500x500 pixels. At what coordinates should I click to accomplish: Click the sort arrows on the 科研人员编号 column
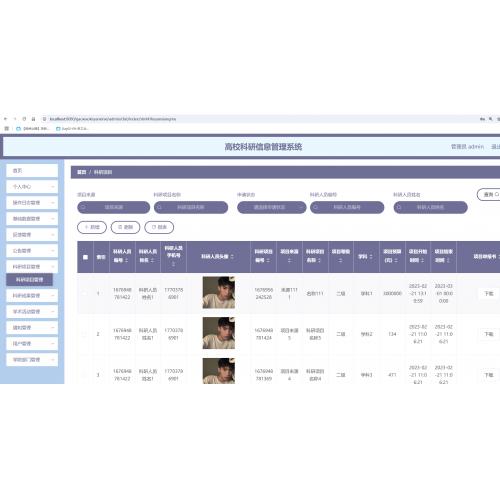(126, 260)
